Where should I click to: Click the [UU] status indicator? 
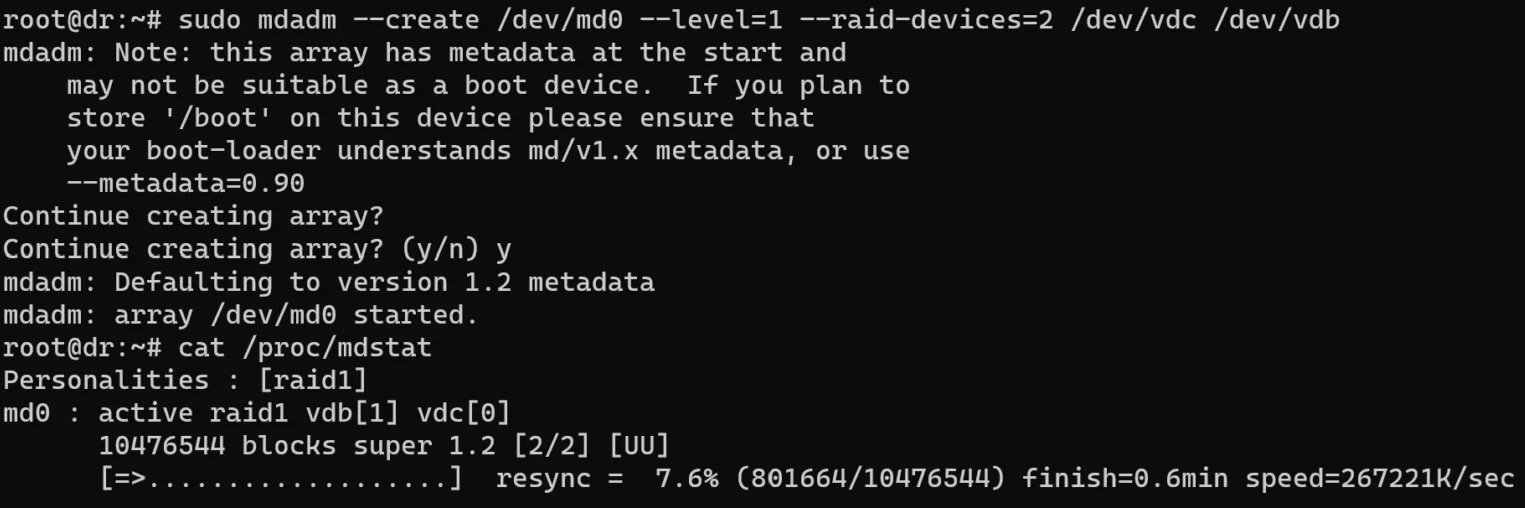click(638, 446)
